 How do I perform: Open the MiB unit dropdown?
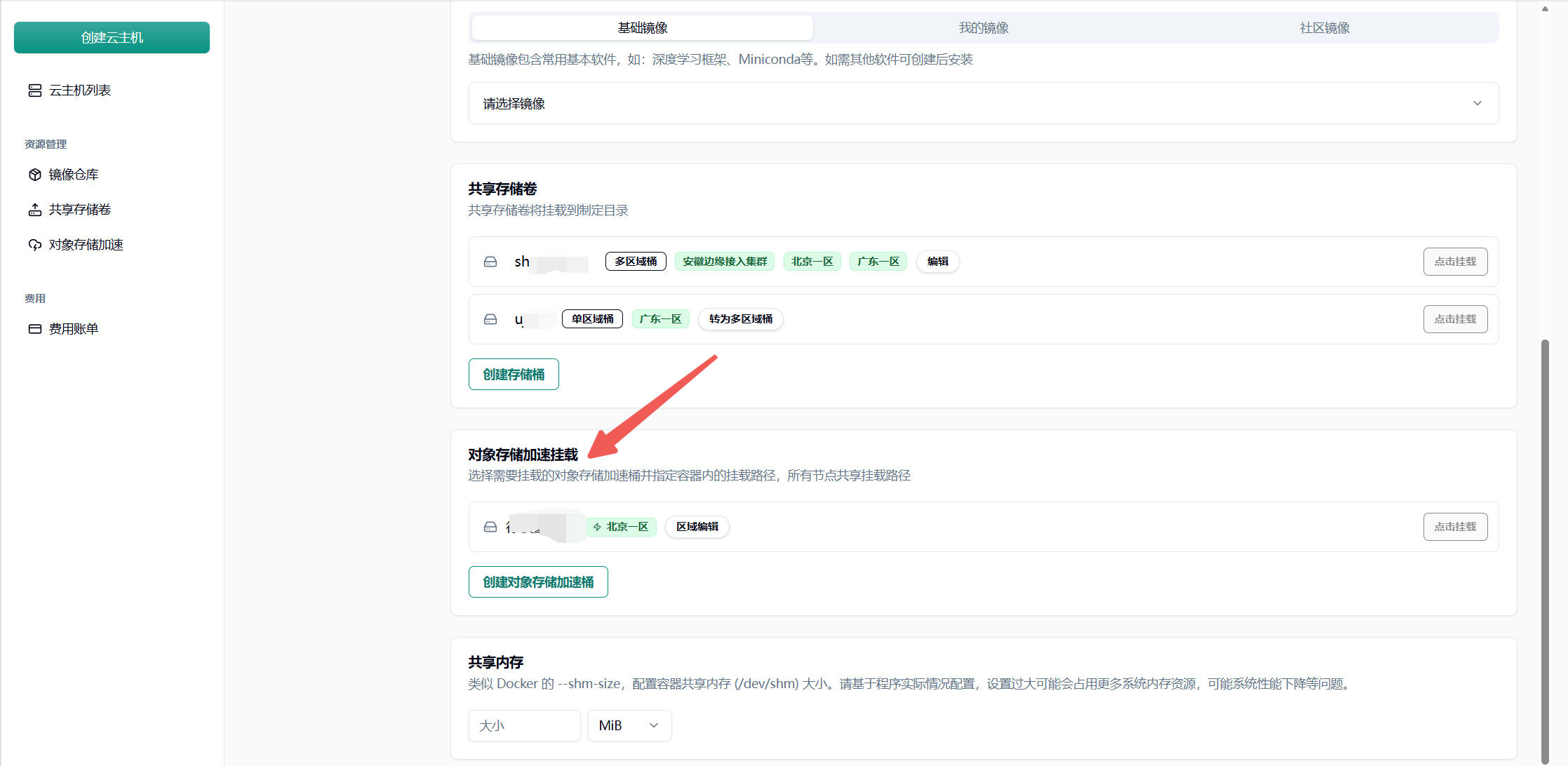coord(629,725)
